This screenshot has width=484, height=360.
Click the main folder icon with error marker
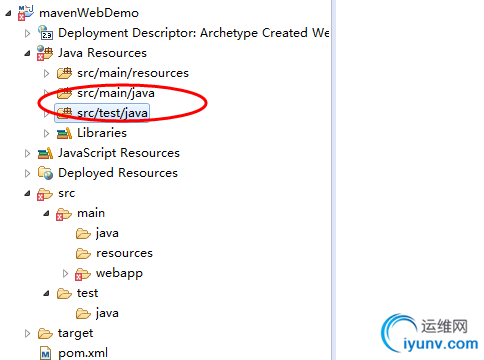click(x=64, y=214)
